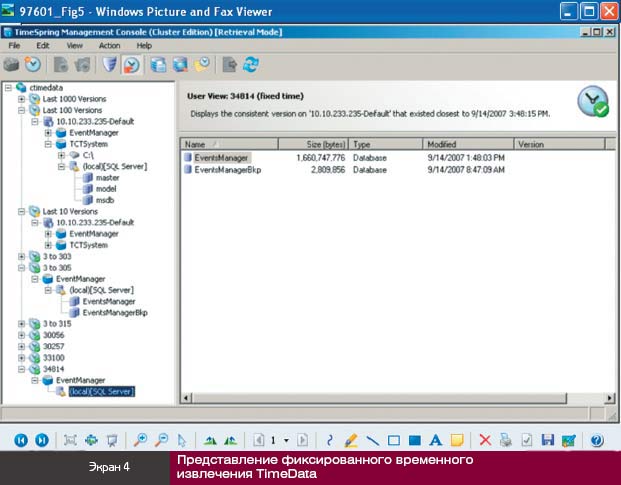Open the Action menu
621x485 pixels.
point(109,46)
